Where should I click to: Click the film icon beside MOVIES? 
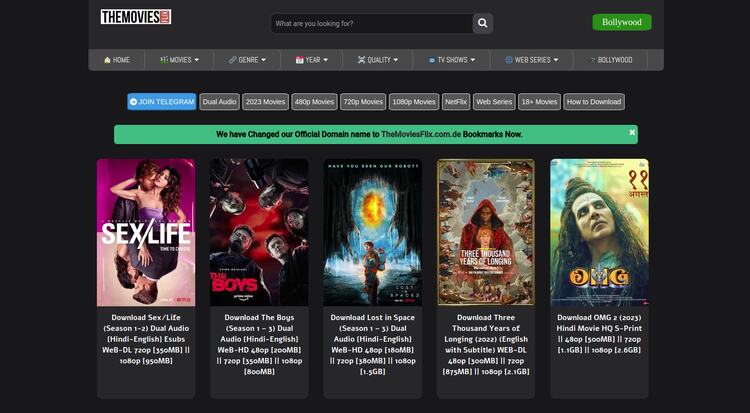[164, 60]
